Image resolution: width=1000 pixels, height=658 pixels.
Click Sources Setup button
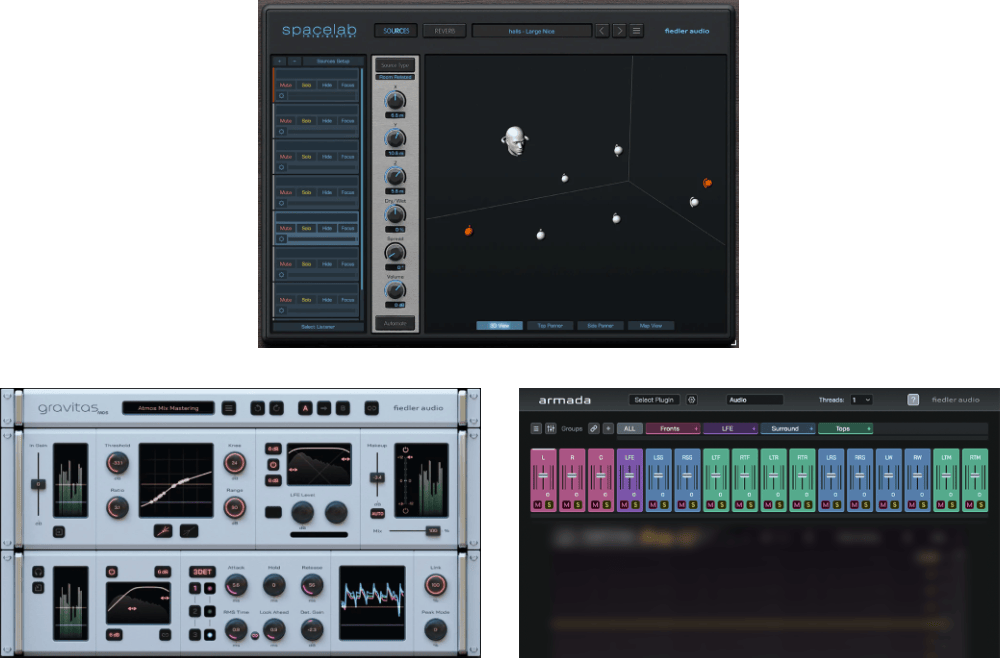click(x=333, y=61)
